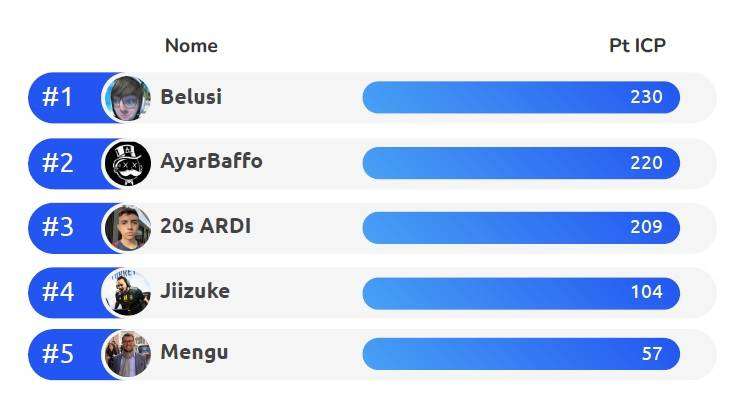The image size is (738, 406).
Task: Select the #3 rank badge
Action: (x=57, y=227)
